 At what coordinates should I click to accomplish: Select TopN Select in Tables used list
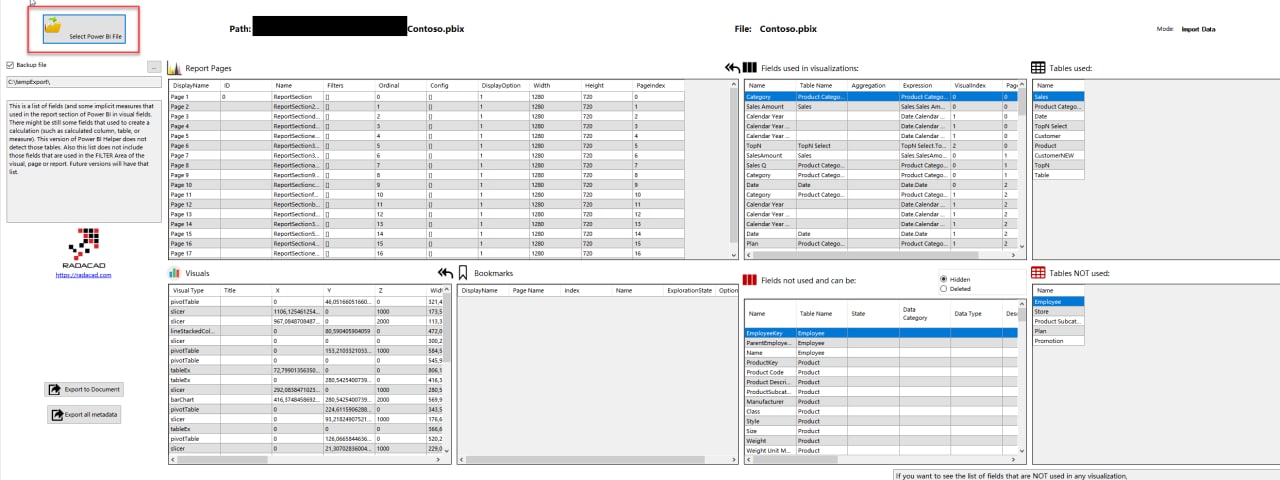point(1059,126)
